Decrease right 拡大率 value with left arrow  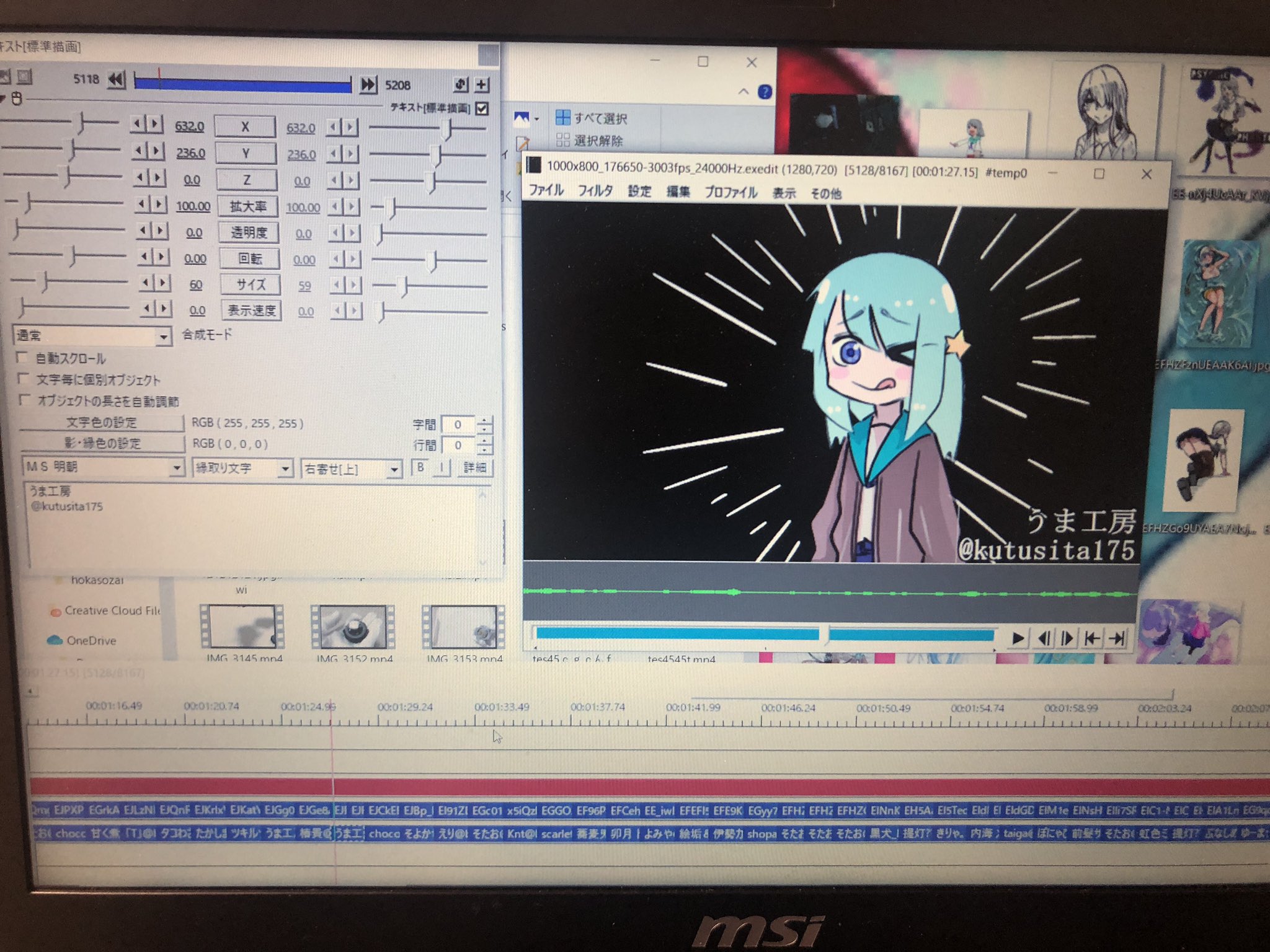[335, 206]
